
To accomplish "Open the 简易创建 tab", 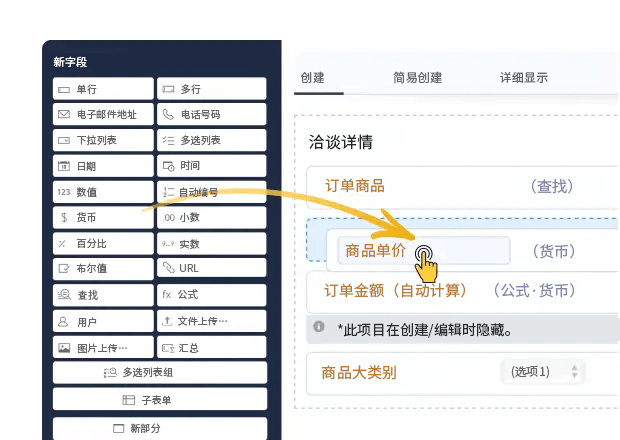I will 418,77.
